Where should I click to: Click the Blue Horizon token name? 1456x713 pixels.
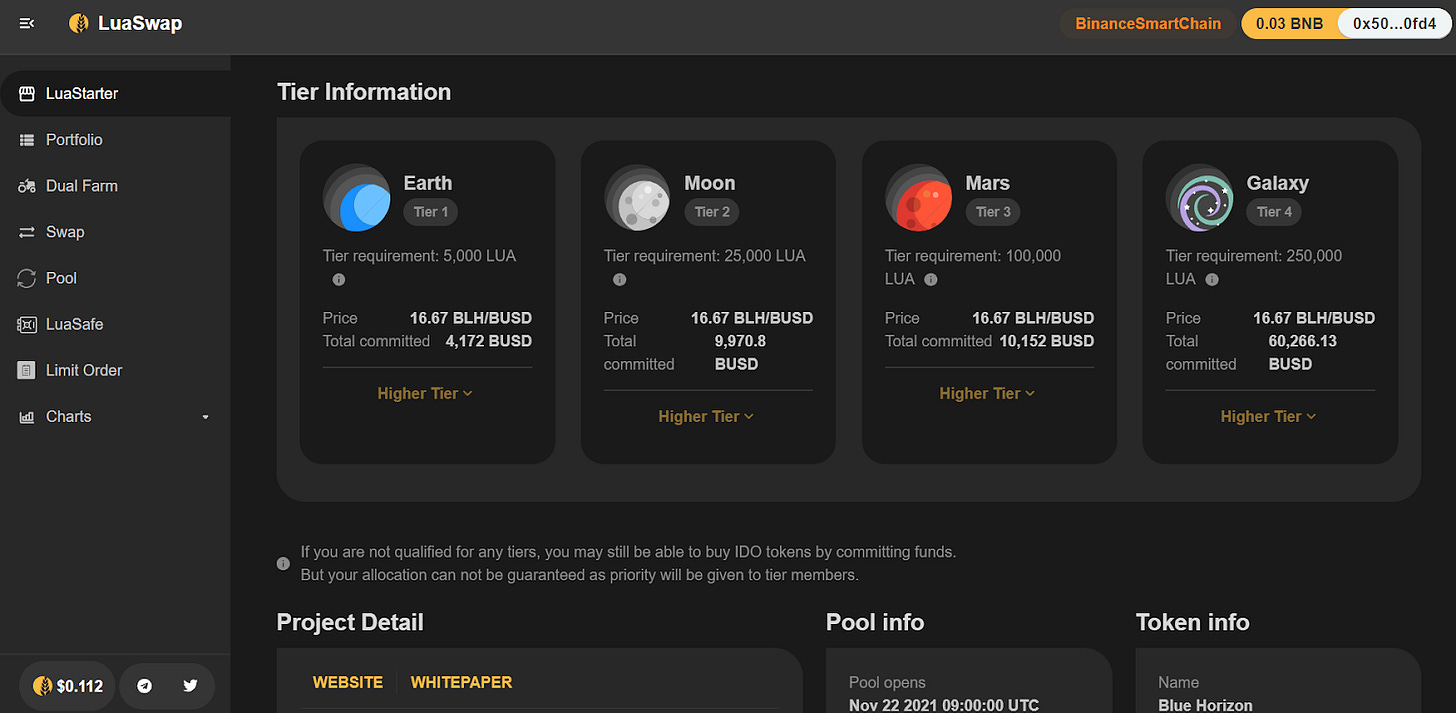[x=1205, y=705]
